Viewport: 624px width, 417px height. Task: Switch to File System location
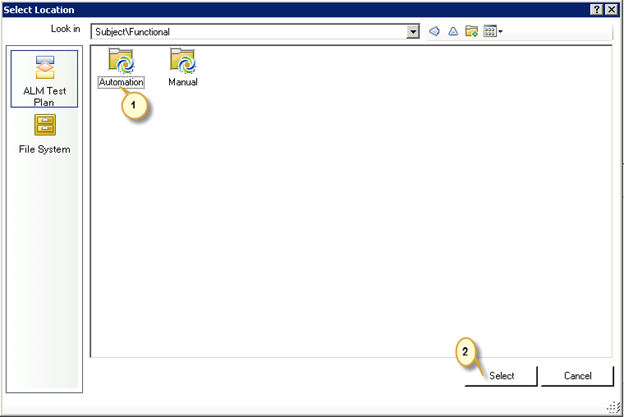(x=44, y=134)
